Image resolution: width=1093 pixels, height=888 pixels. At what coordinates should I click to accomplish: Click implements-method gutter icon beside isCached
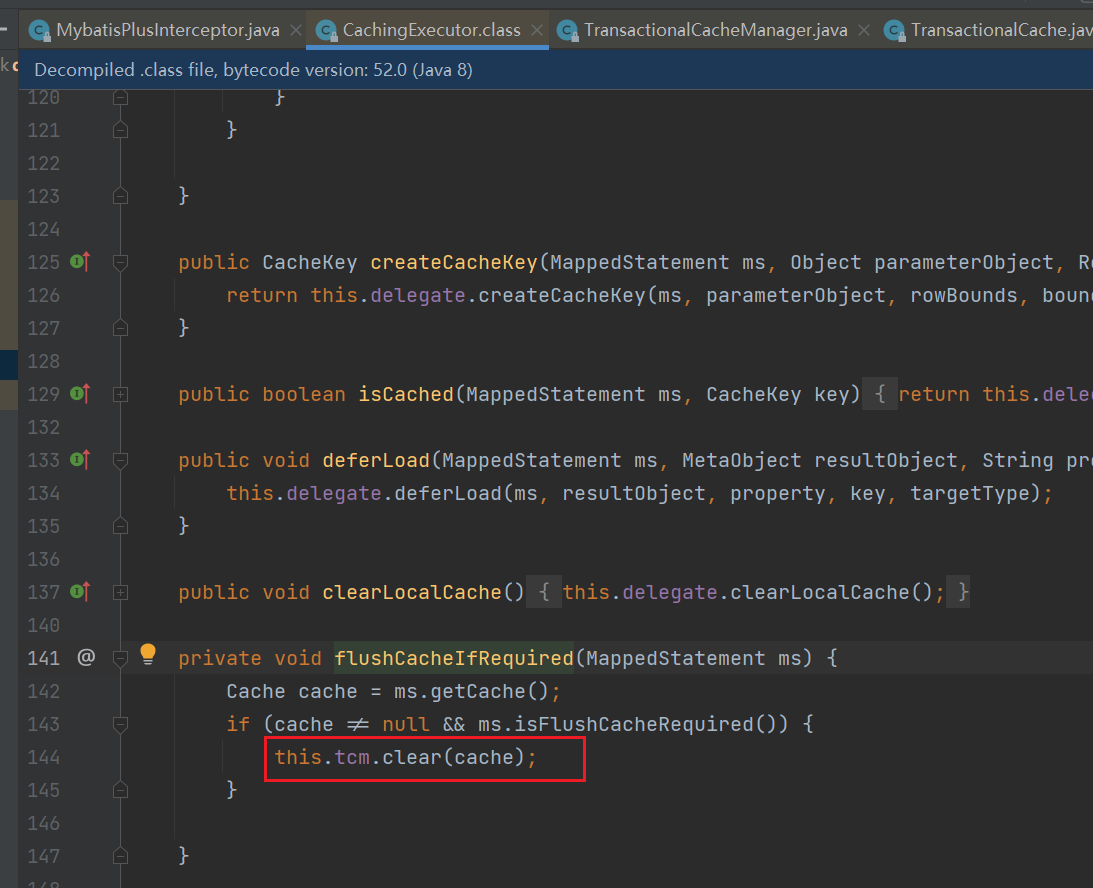pyautogui.click(x=80, y=394)
